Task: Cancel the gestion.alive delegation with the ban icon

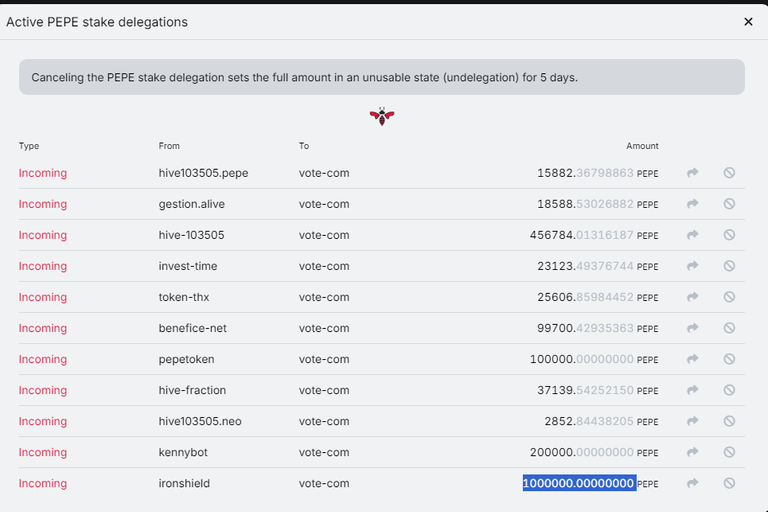Action: click(729, 204)
